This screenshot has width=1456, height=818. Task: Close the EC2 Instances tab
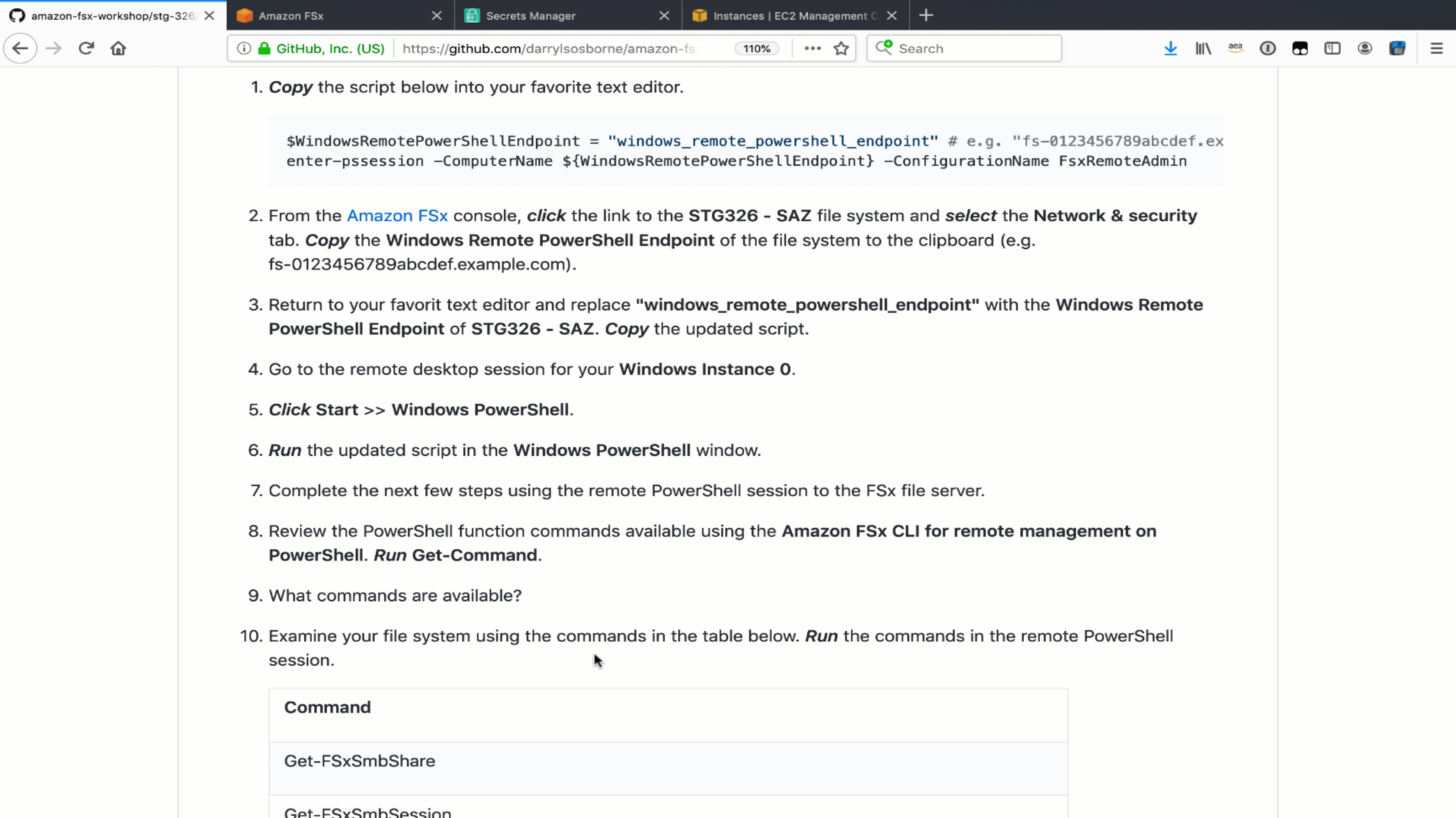pos(891,16)
